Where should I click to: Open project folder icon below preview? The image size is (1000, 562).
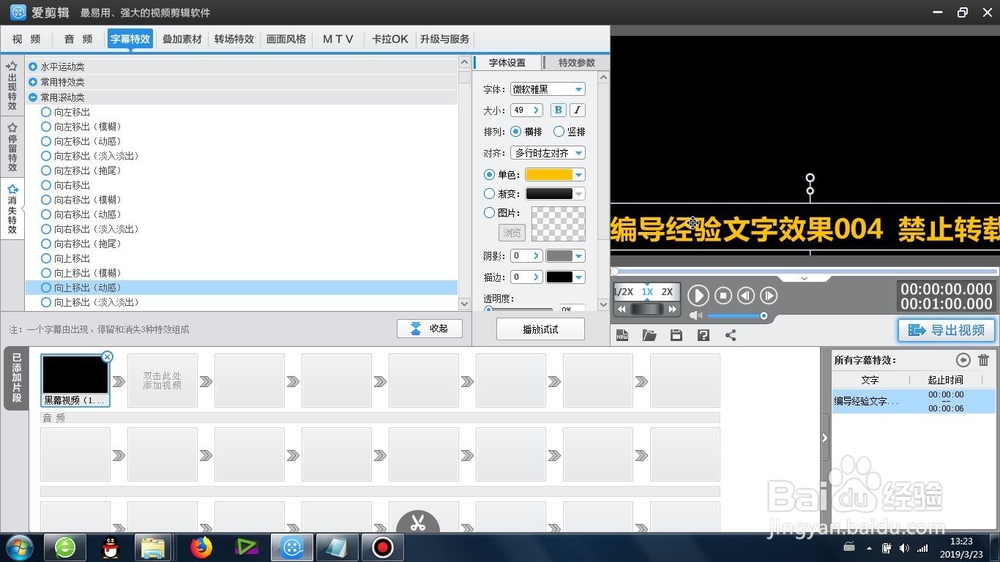coord(649,335)
